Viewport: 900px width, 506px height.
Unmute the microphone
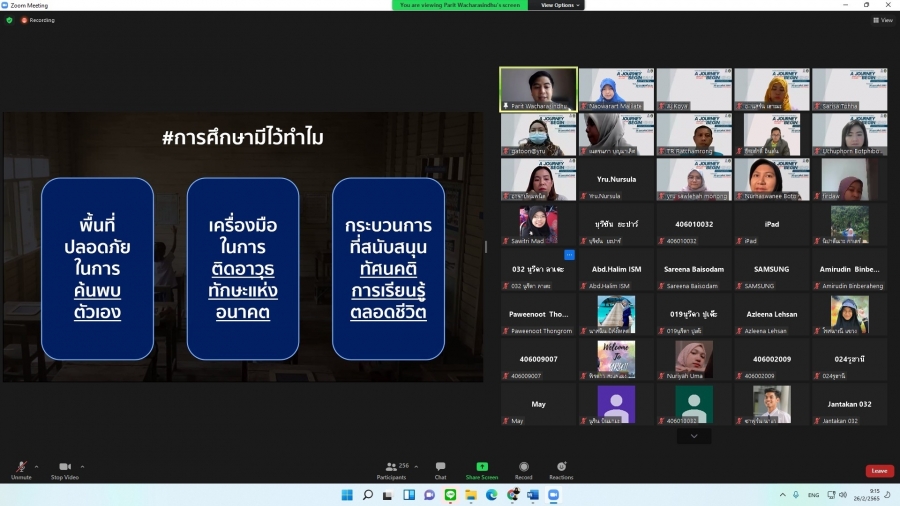(x=21, y=469)
